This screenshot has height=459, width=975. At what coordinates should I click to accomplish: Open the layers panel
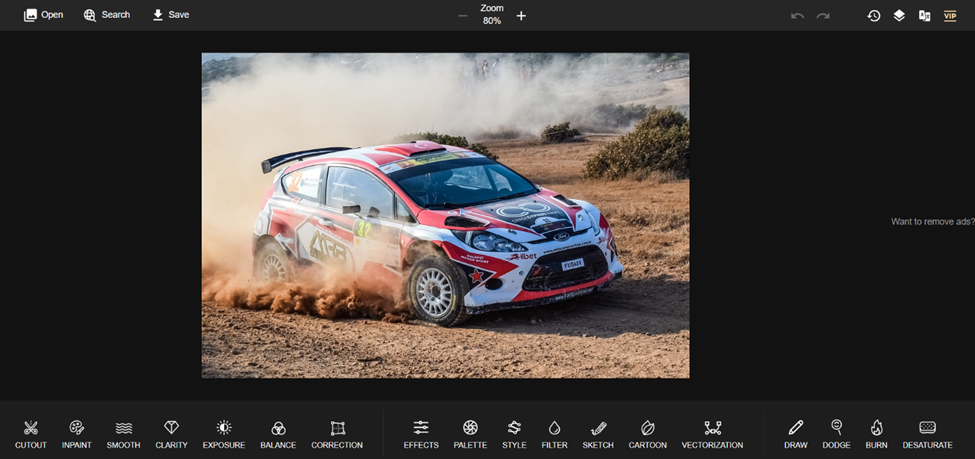point(899,16)
